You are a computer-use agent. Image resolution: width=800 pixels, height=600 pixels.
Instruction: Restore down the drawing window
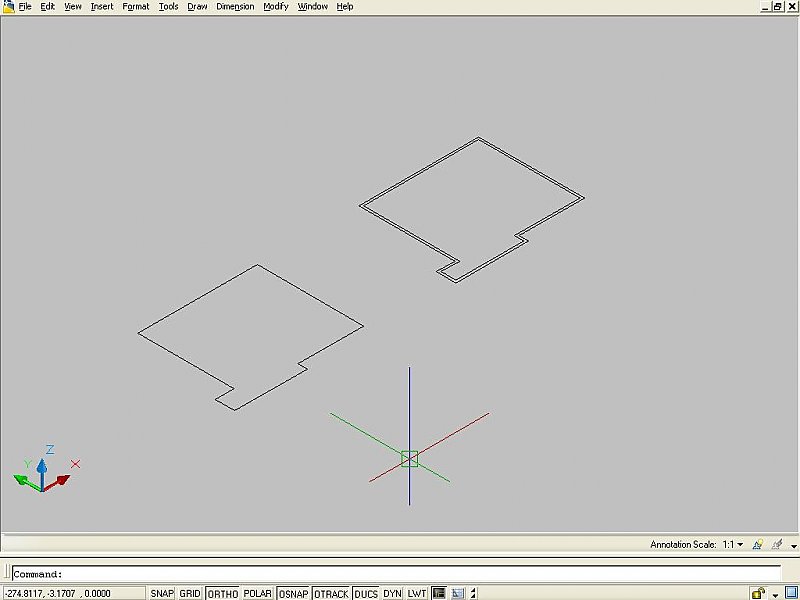point(777,7)
